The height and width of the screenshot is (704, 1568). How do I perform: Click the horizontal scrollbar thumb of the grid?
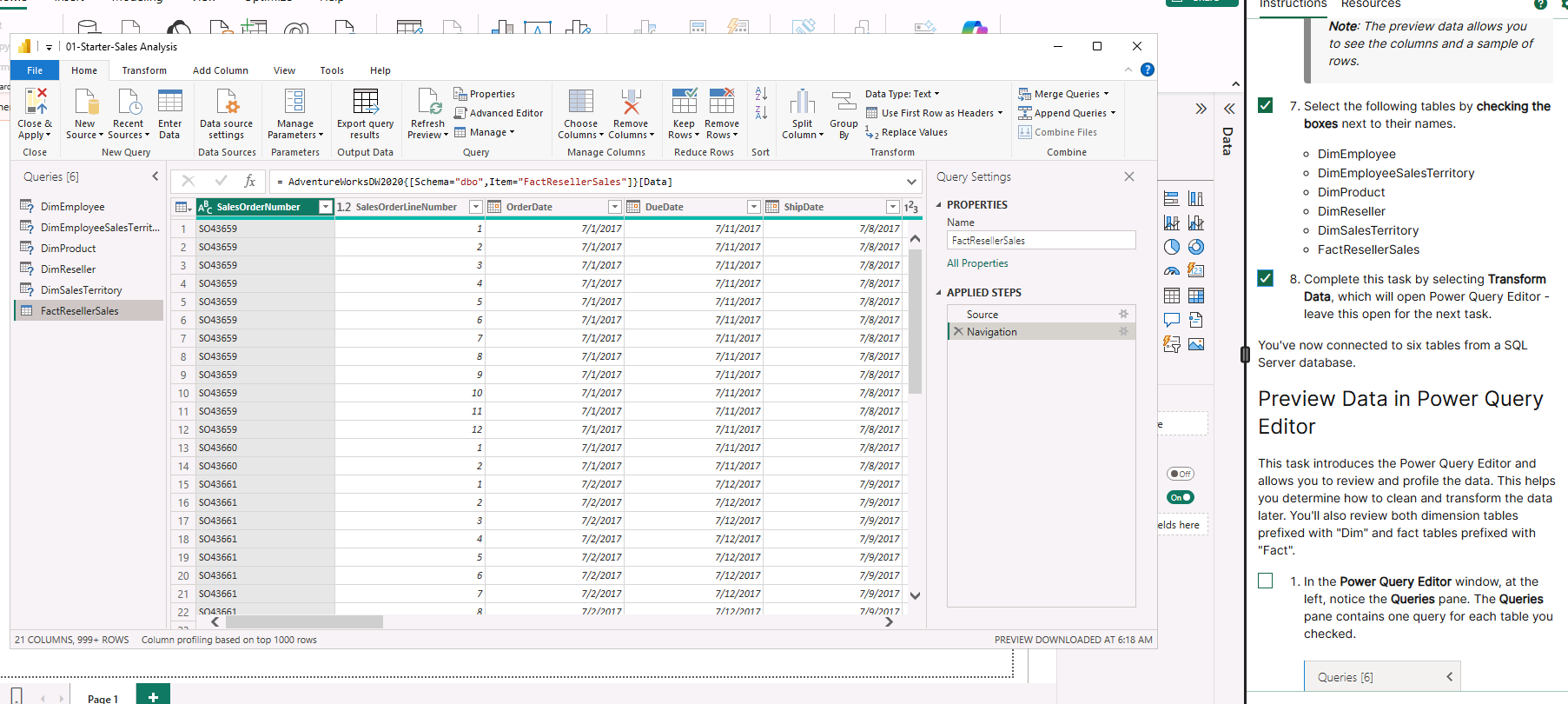305,621
